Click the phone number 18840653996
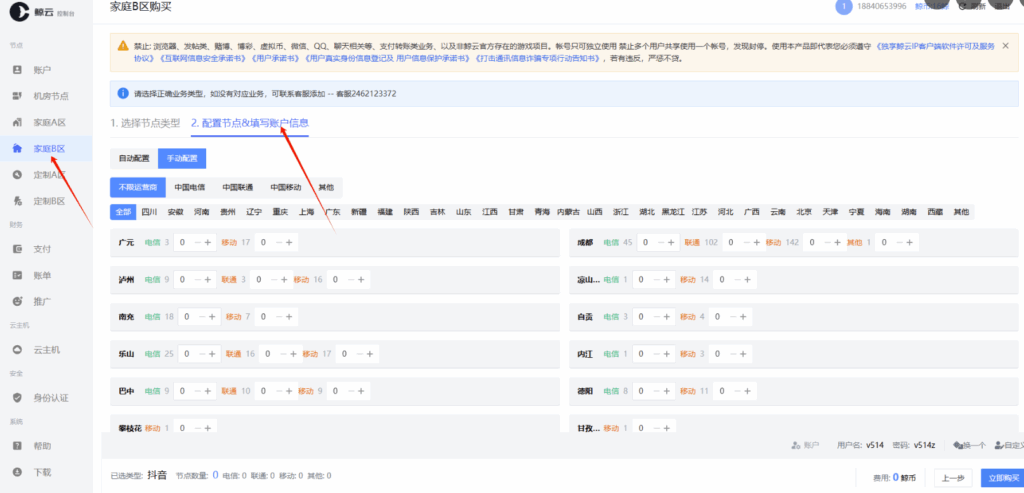Viewport: 1024px width, 493px height. pos(884,7)
